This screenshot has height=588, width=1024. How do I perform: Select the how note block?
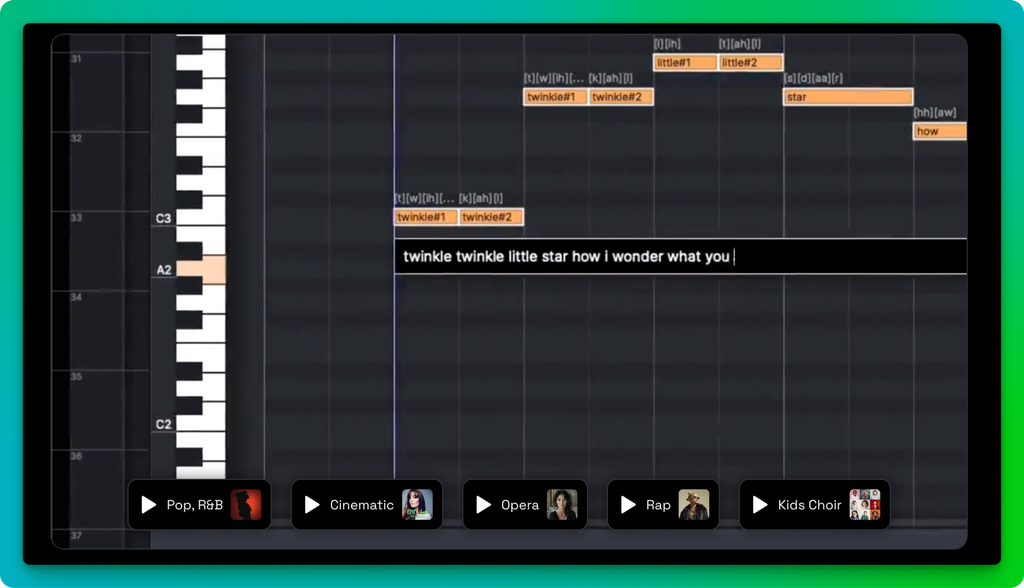[940, 131]
